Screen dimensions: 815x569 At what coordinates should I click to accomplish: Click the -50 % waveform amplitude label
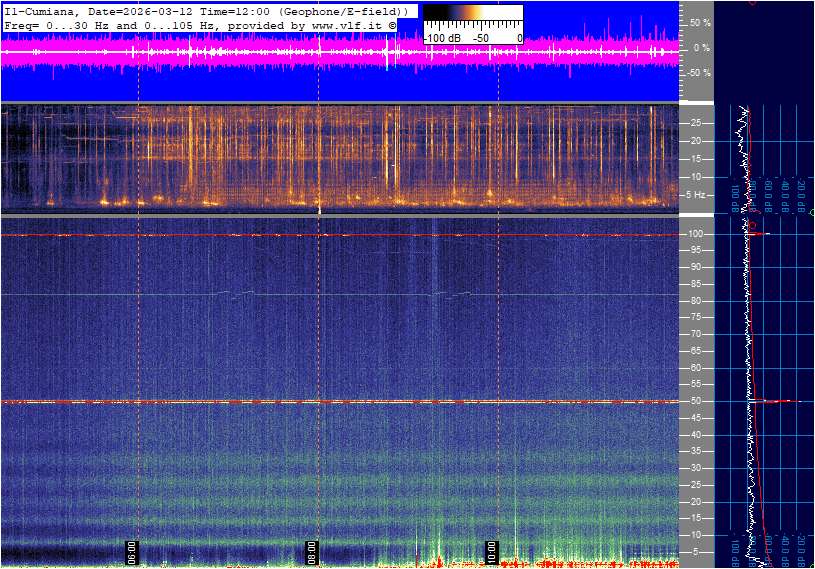(698, 73)
